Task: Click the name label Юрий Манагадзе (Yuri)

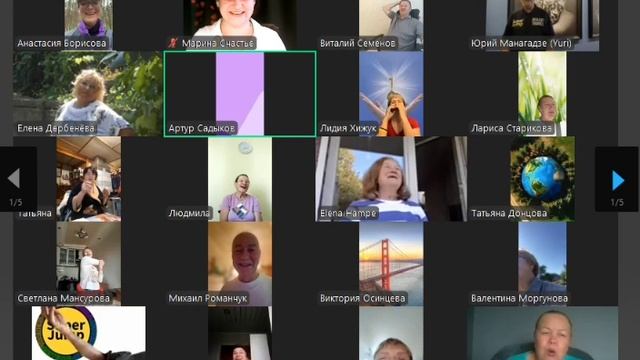Action: (521, 43)
